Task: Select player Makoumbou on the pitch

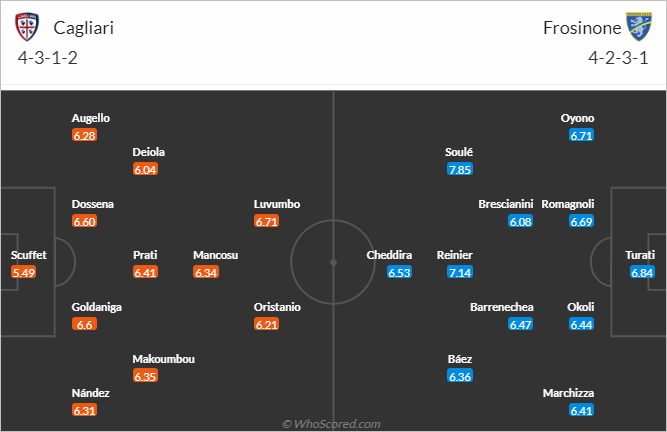Action: pos(163,359)
